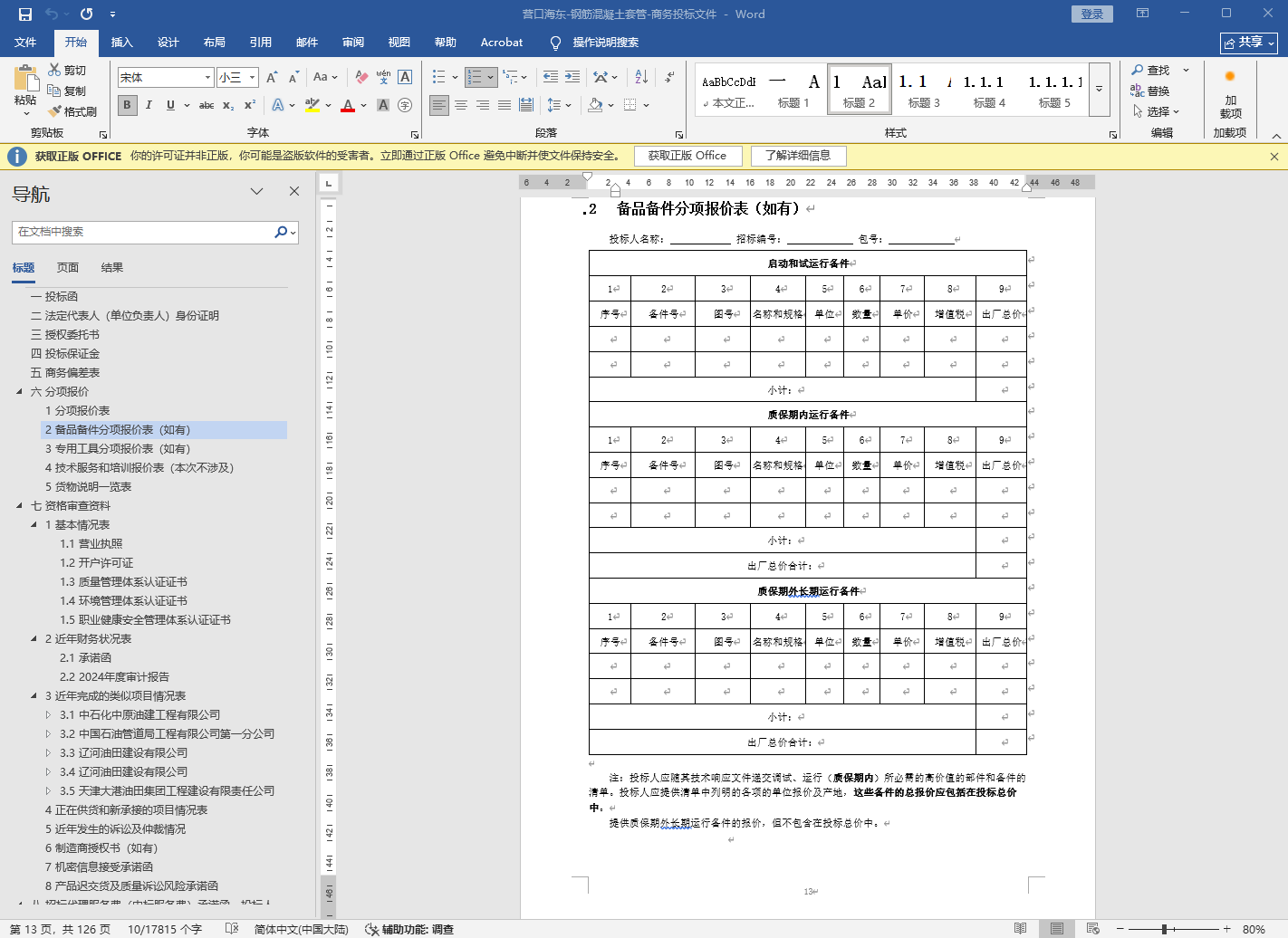The width and height of the screenshot is (1288, 938).
Task: Increase indent of the paragraph
Action: [574, 77]
